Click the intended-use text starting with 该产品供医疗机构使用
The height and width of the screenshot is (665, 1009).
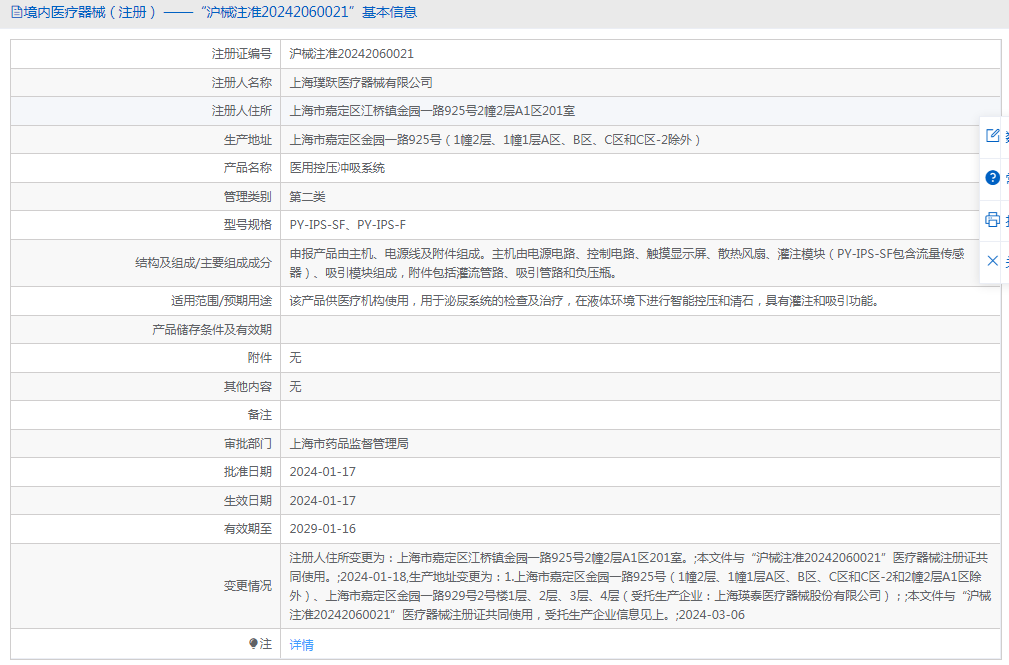[584, 301]
